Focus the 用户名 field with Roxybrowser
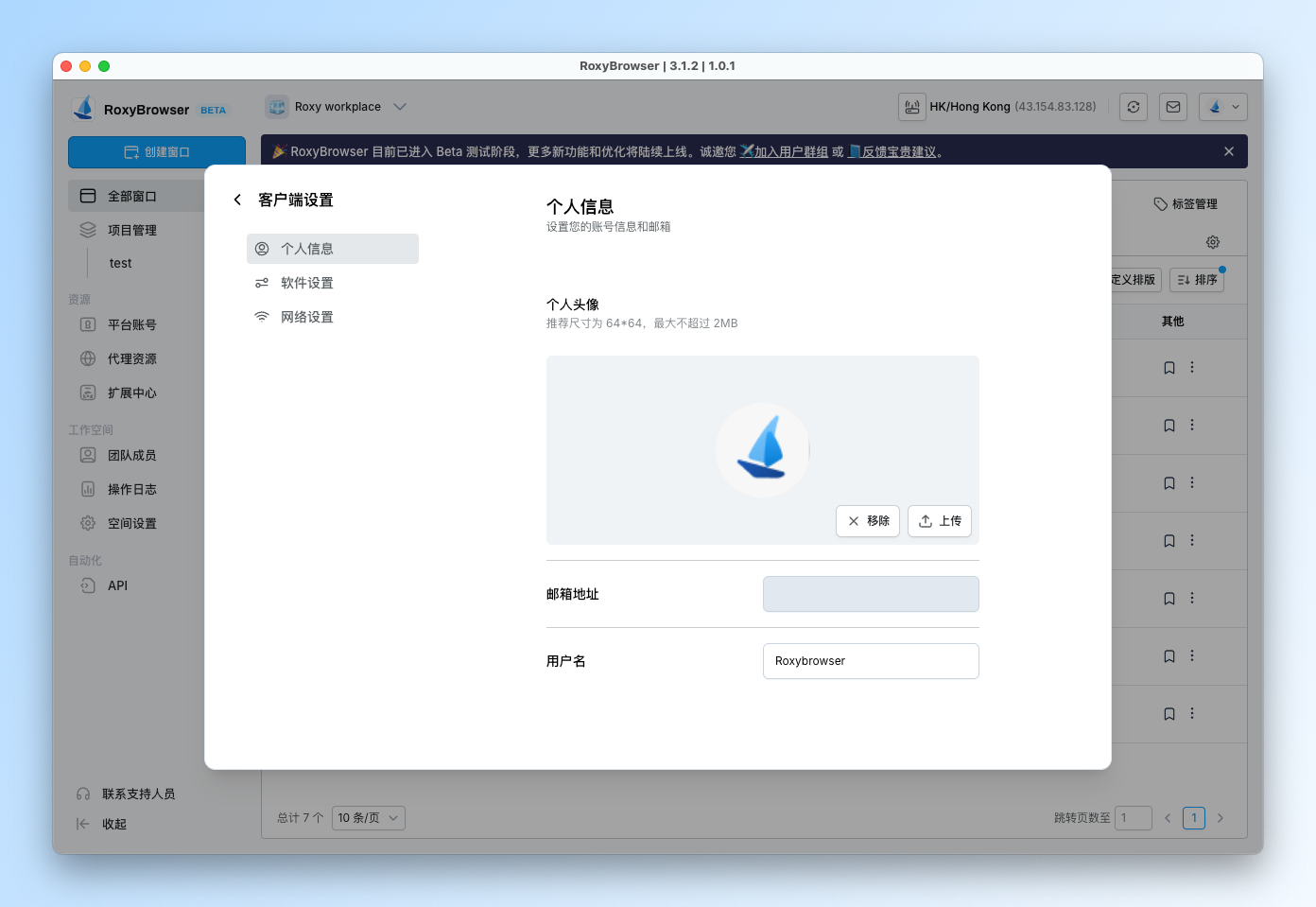Screen dimensions: 1316x907 pyautogui.click(x=871, y=661)
